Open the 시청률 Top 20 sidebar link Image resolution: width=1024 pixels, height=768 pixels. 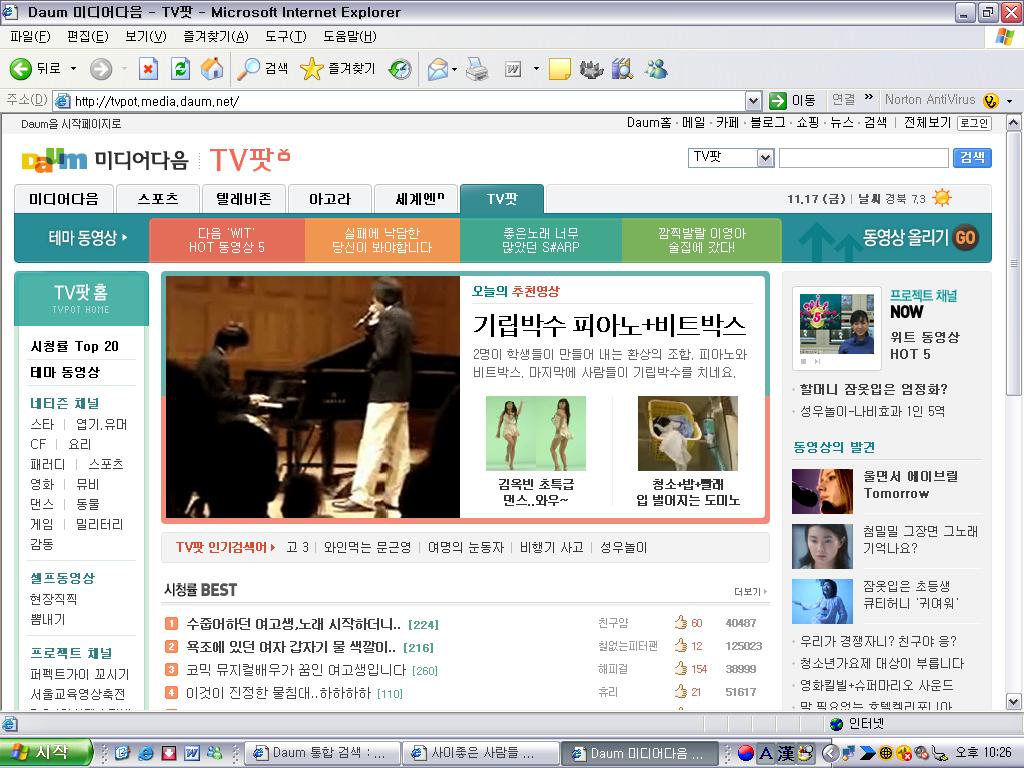point(74,346)
